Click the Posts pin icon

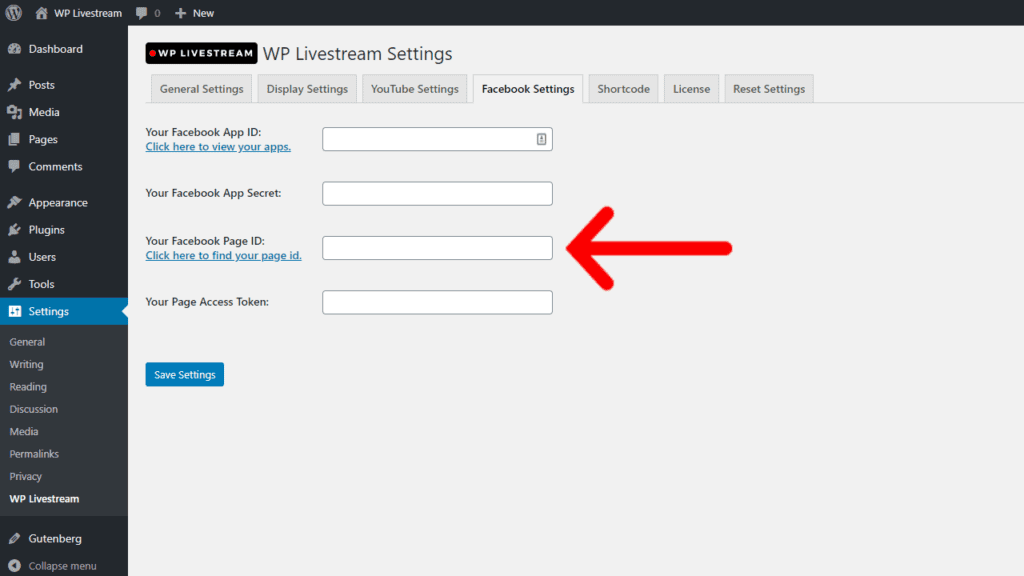(14, 85)
